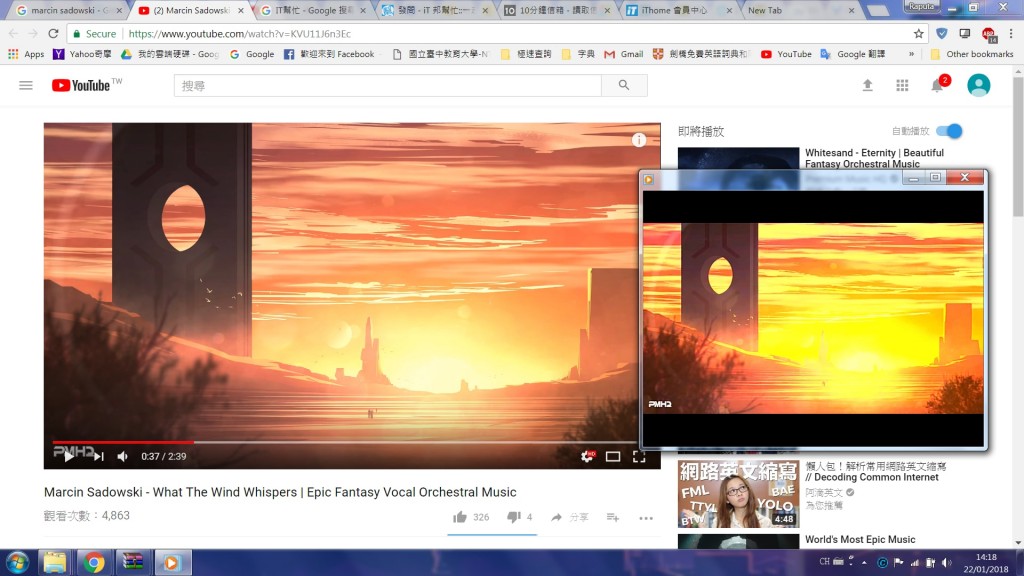Viewport: 1024px width, 576px height.
Task: Open the YouTube hamburger guide menu
Action: point(25,86)
